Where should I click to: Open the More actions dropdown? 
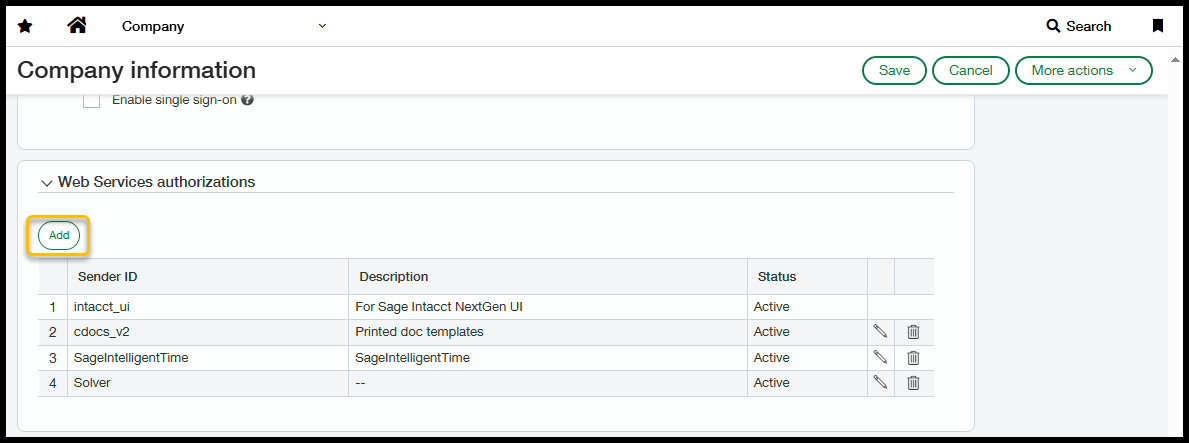tap(1083, 70)
